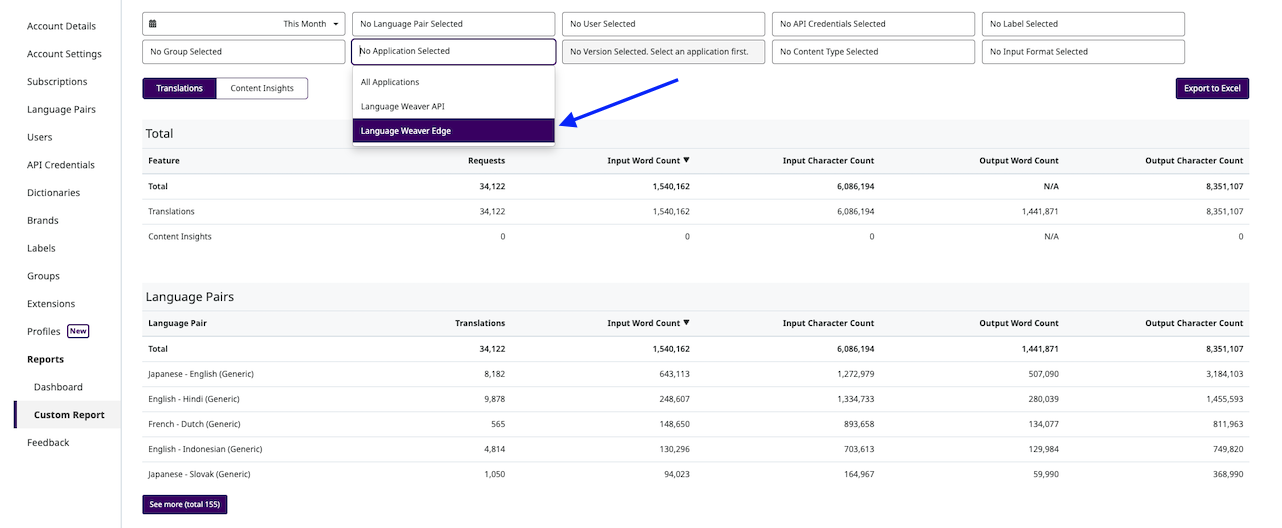The image size is (1282, 528).
Task: Open the Japanese - English (Generic) row
Action: pyautogui.click(x=200, y=374)
